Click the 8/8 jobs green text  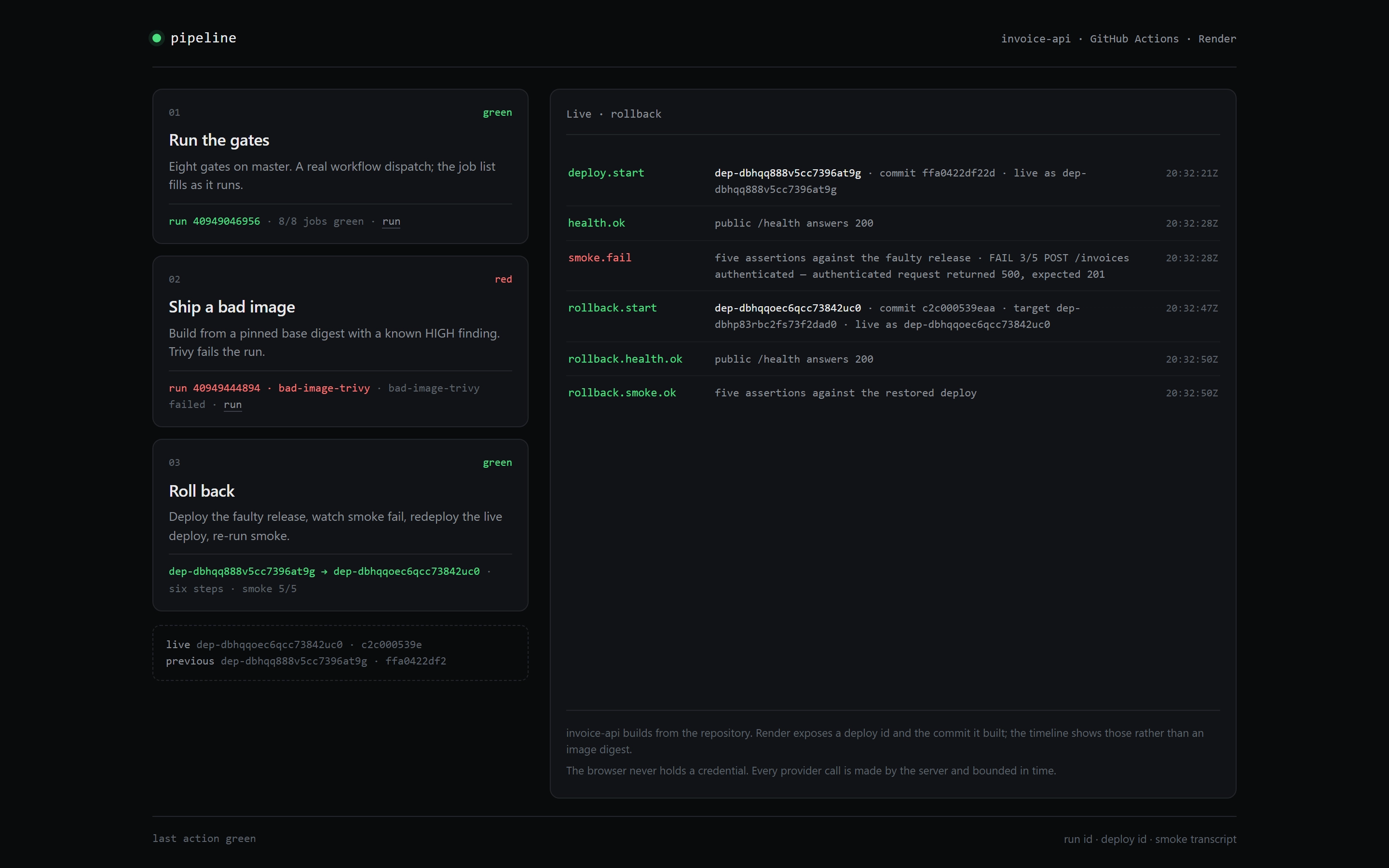tap(321, 222)
